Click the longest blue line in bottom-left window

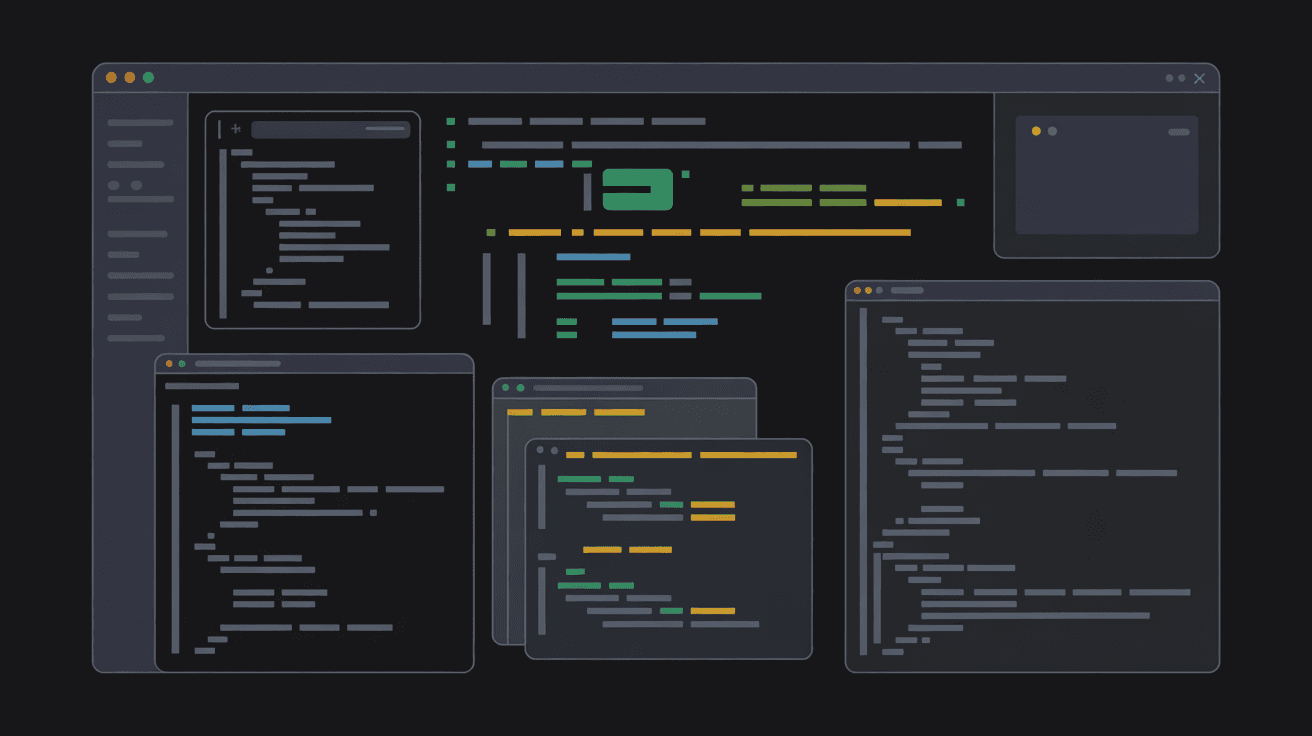(261, 420)
